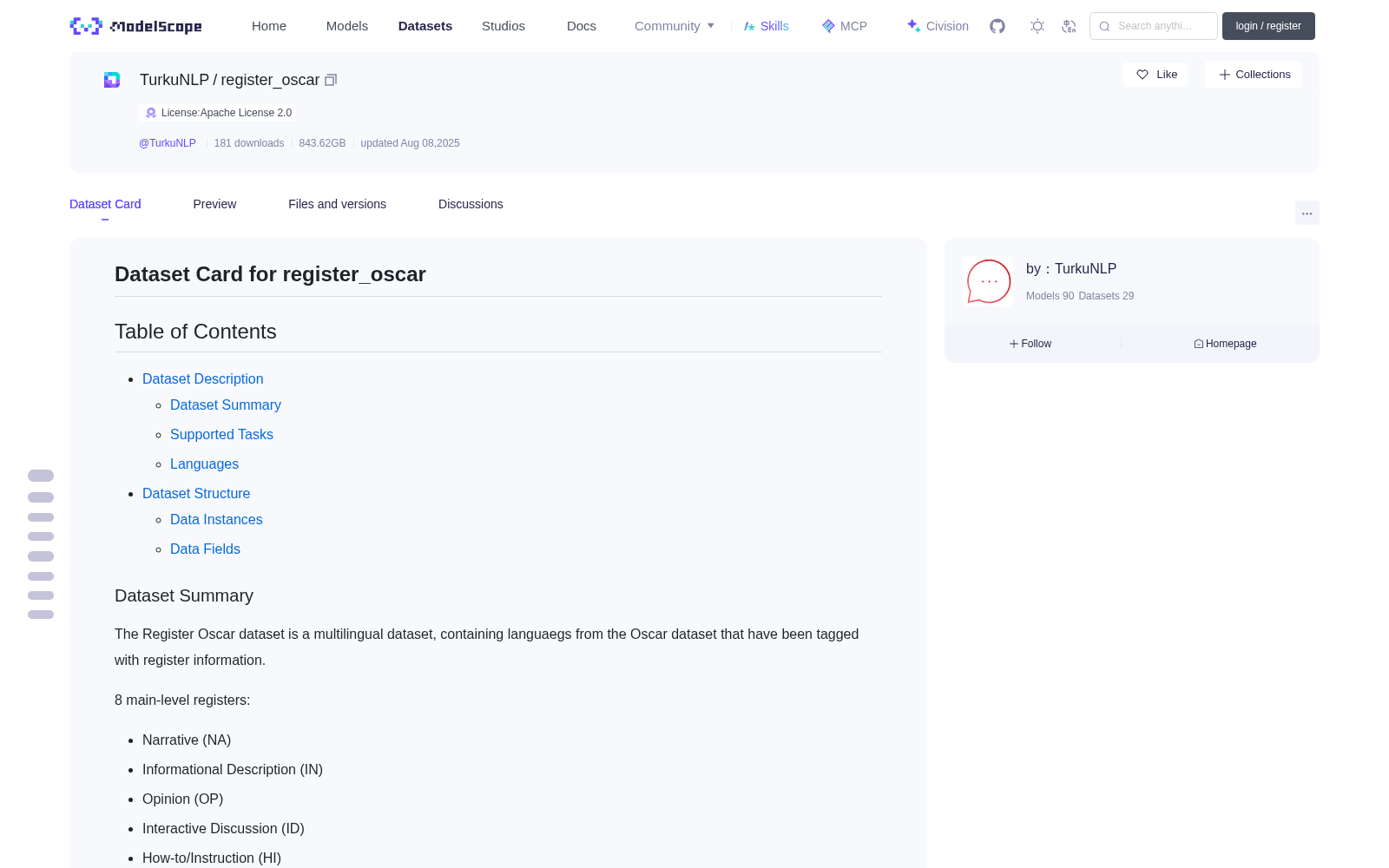Click the TurkuNLP organization avatar

[x=988, y=281]
